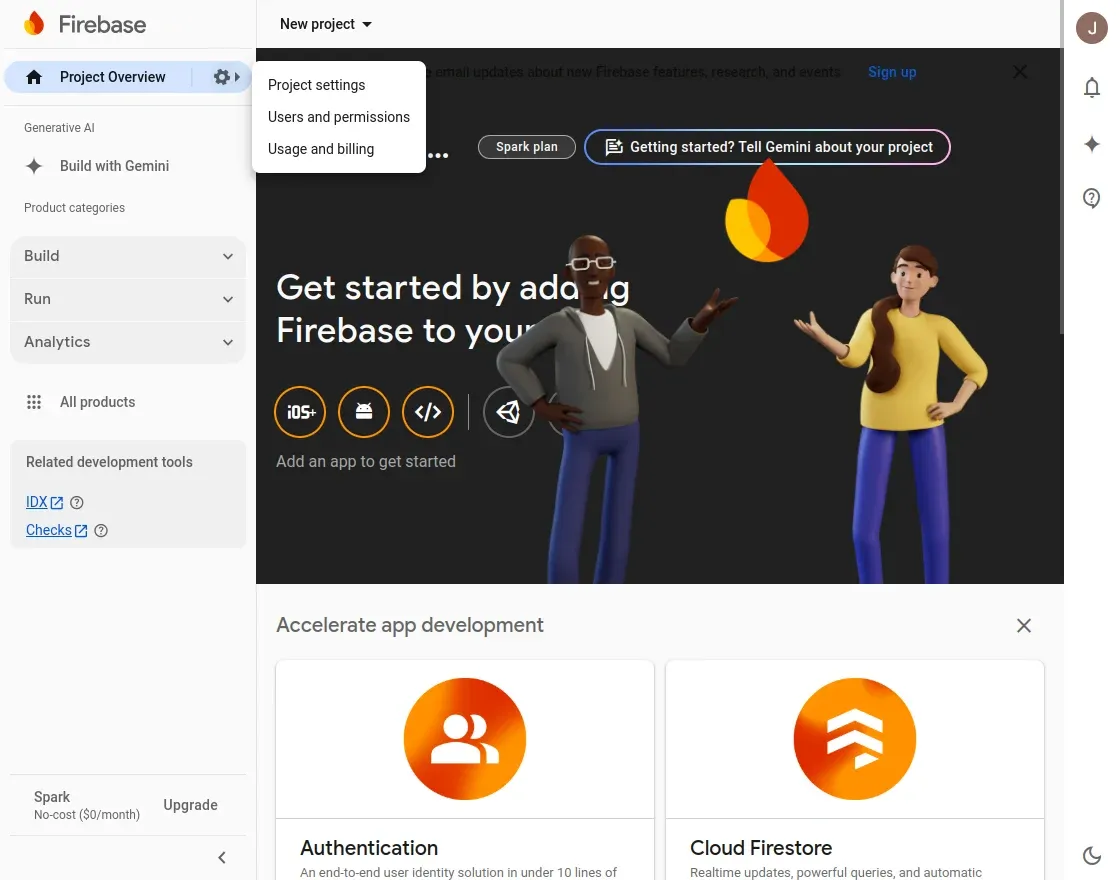Add a Unity app

tap(508, 412)
